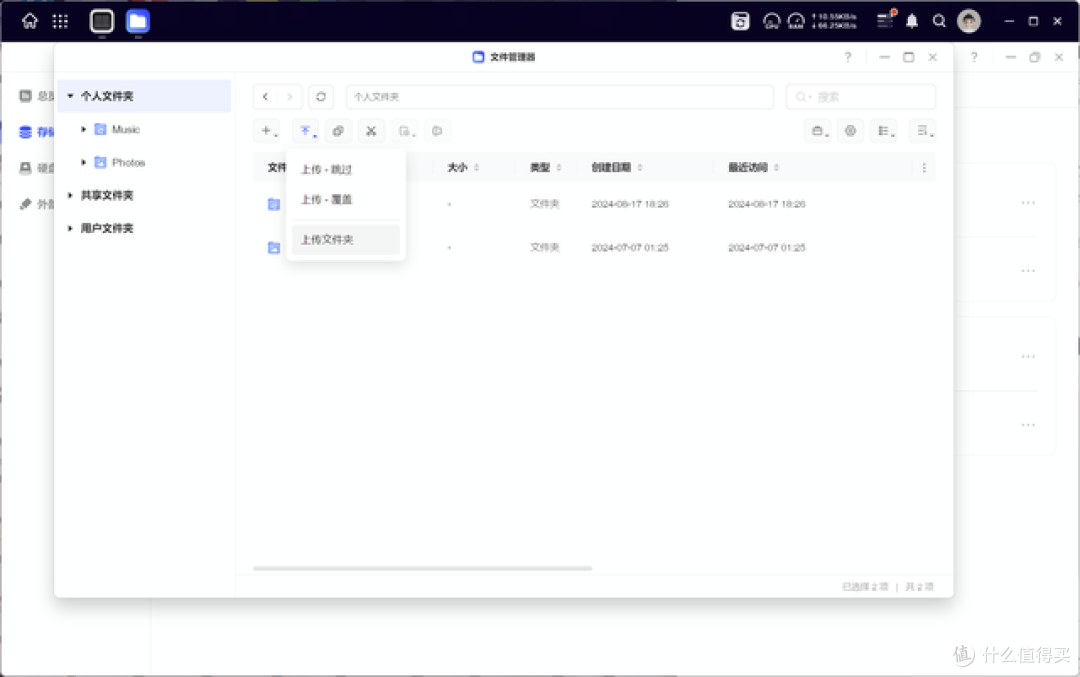Switch to the dark square app in top bar

coord(102,21)
